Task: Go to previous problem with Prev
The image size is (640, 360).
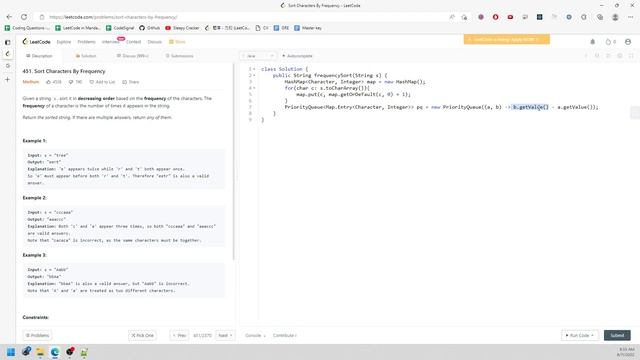Action: (x=179, y=336)
